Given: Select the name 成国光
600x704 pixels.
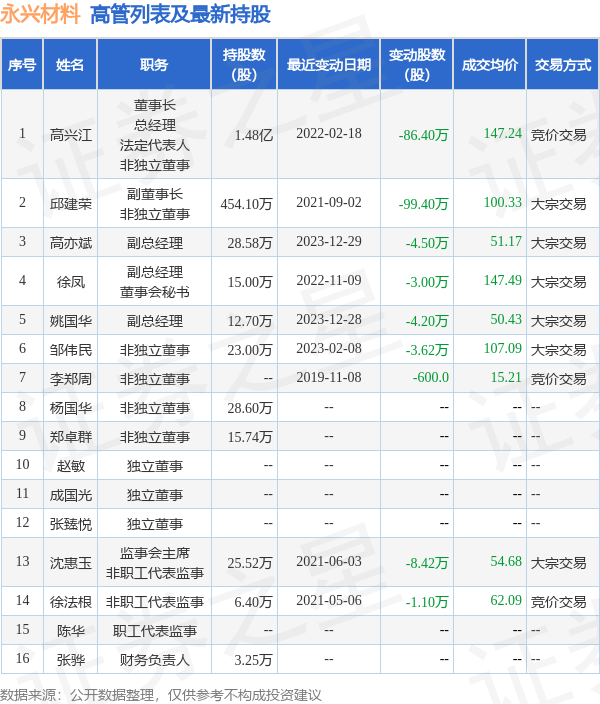Looking at the screenshot, I should coord(71,495).
